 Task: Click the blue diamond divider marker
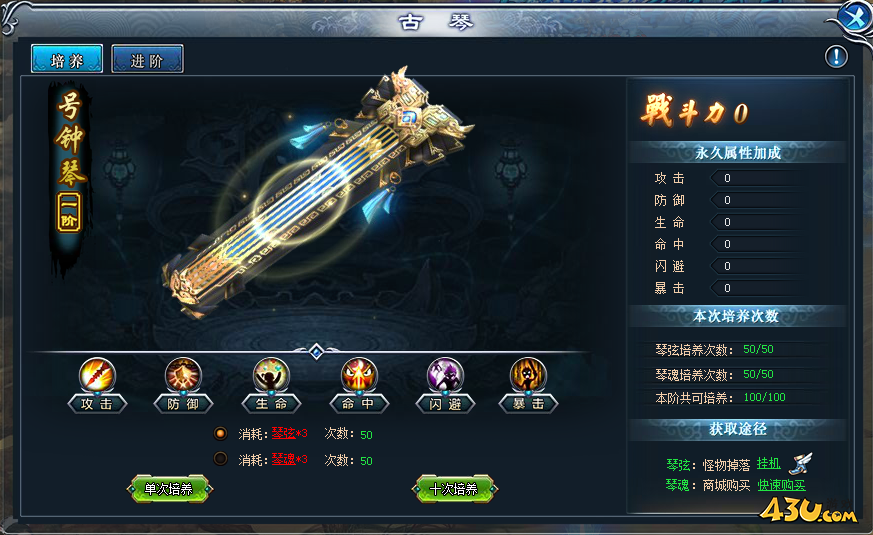316,351
